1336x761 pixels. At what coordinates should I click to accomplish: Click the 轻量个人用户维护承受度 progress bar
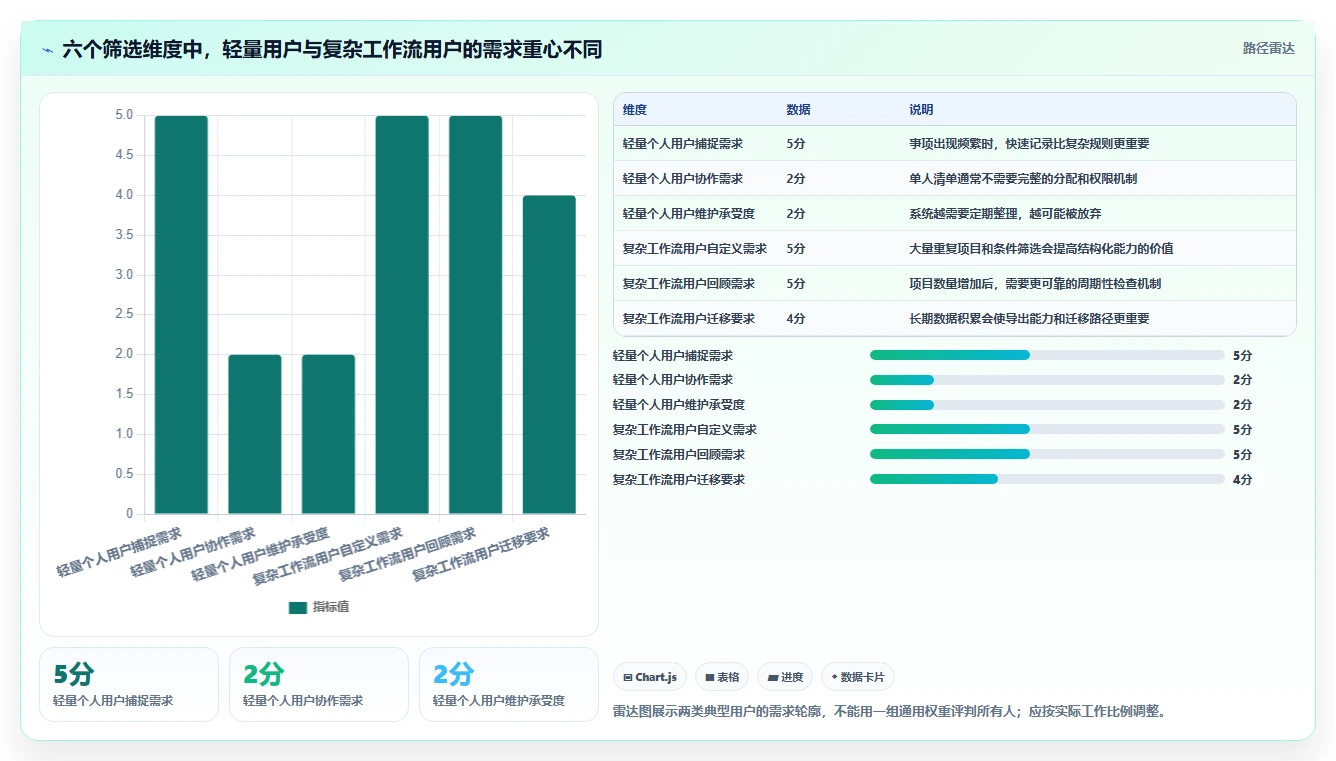1047,405
